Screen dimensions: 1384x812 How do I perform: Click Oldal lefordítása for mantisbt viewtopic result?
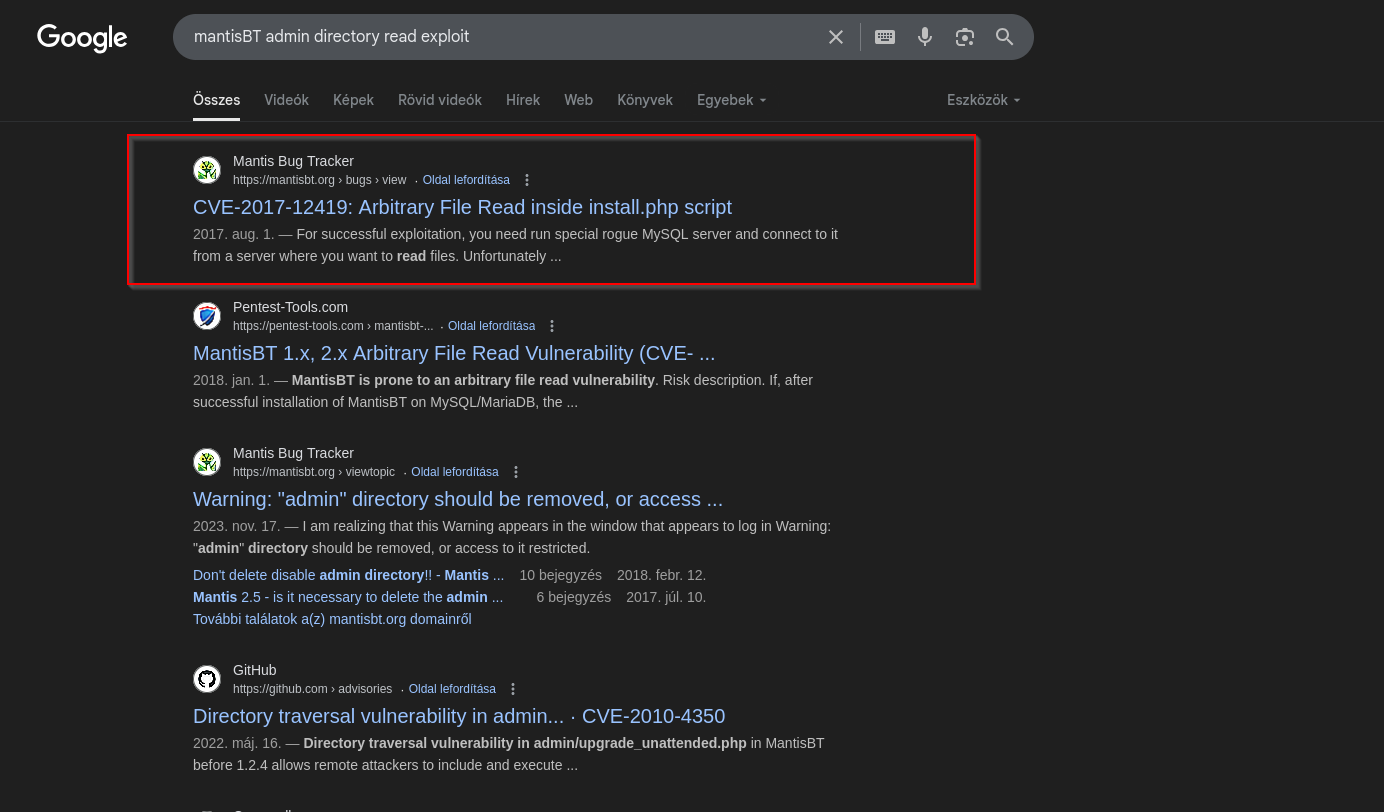pyautogui.click(x=455, y=472)
